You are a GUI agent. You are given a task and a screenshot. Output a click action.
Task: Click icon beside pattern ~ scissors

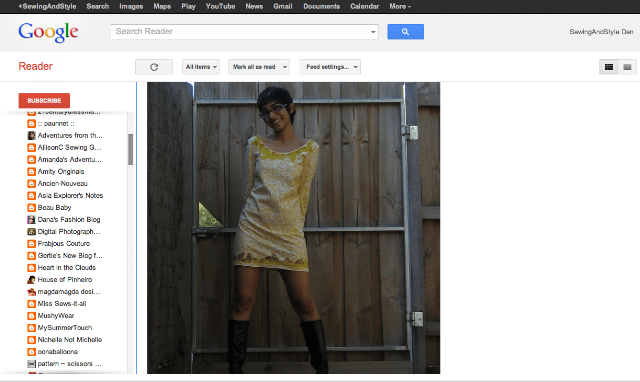tap(31, 364)
